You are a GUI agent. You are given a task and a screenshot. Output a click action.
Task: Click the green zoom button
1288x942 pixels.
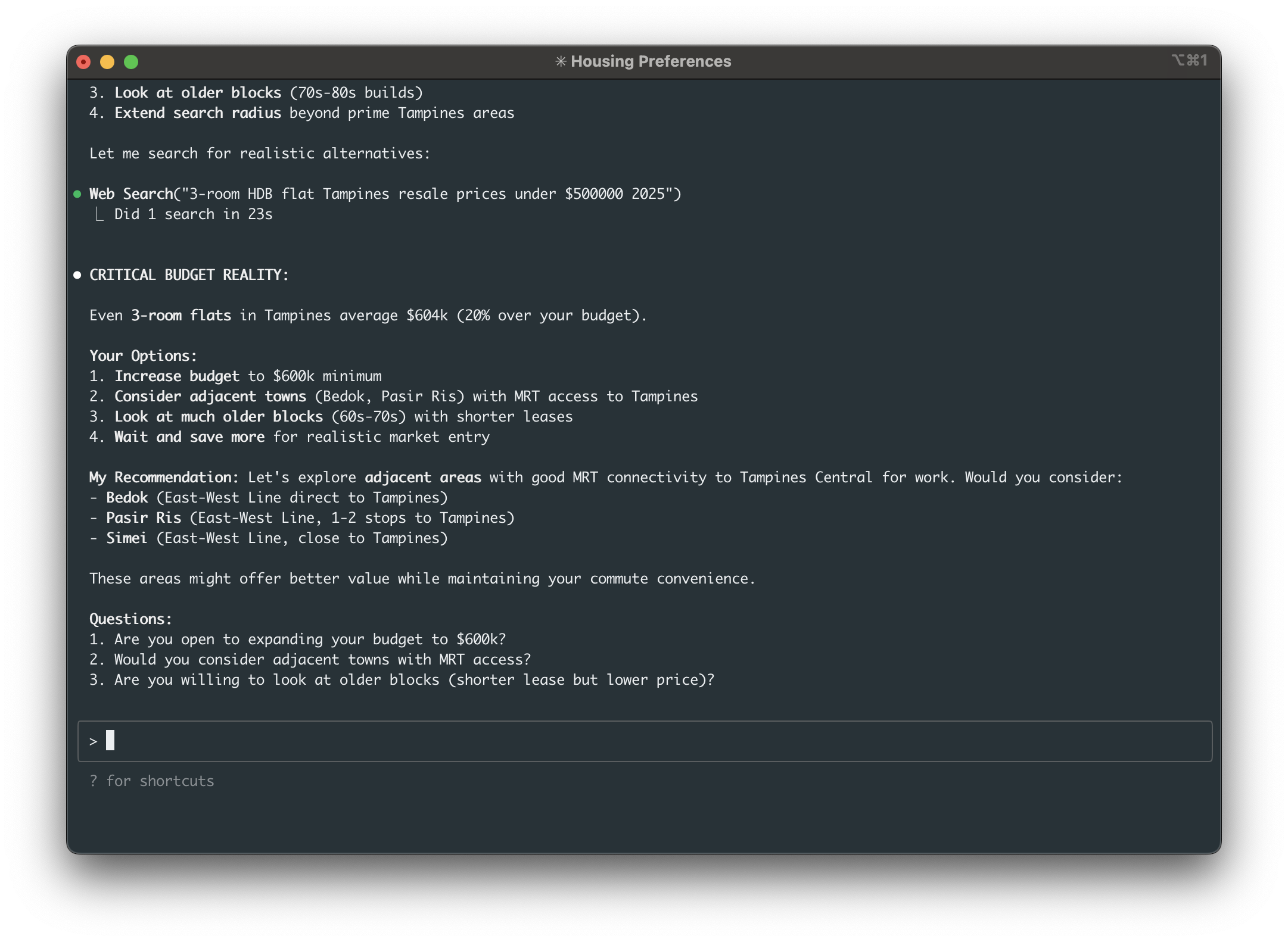(x=131, y=61)
